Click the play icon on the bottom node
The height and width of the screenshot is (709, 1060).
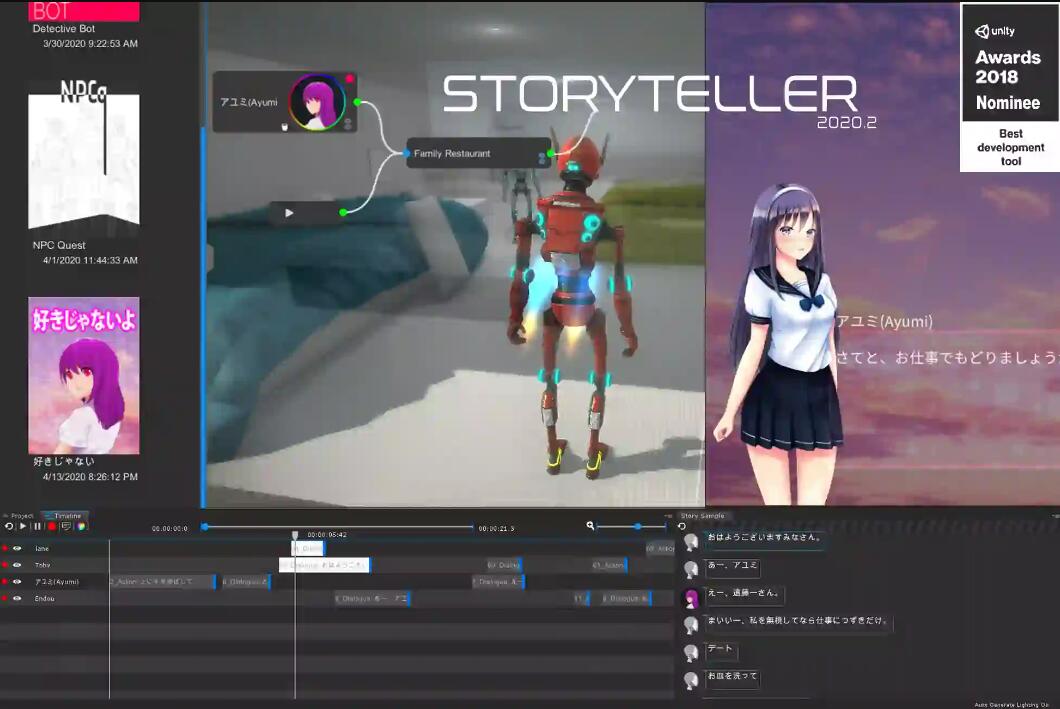[x=289, y=212]
